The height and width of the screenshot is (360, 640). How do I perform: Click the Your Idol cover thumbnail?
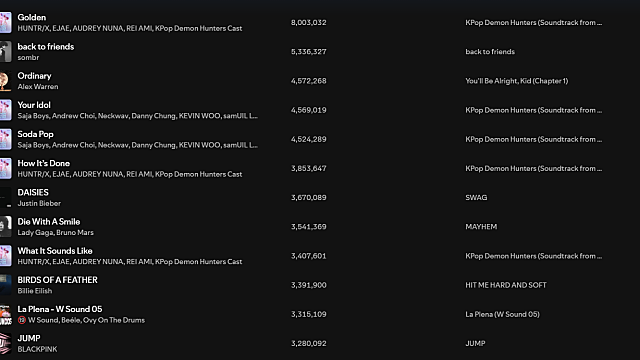point(6,110)
